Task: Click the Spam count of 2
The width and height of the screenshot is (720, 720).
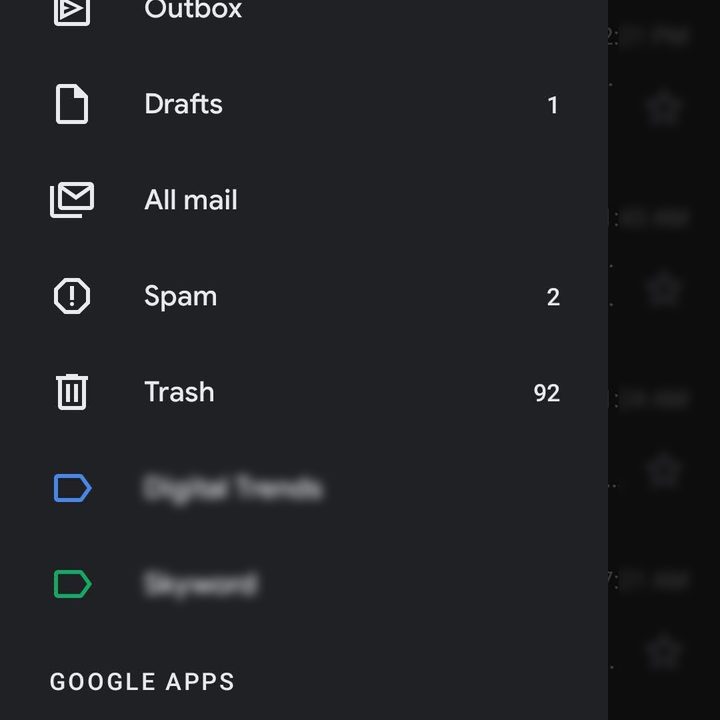Action: point(553,297)
